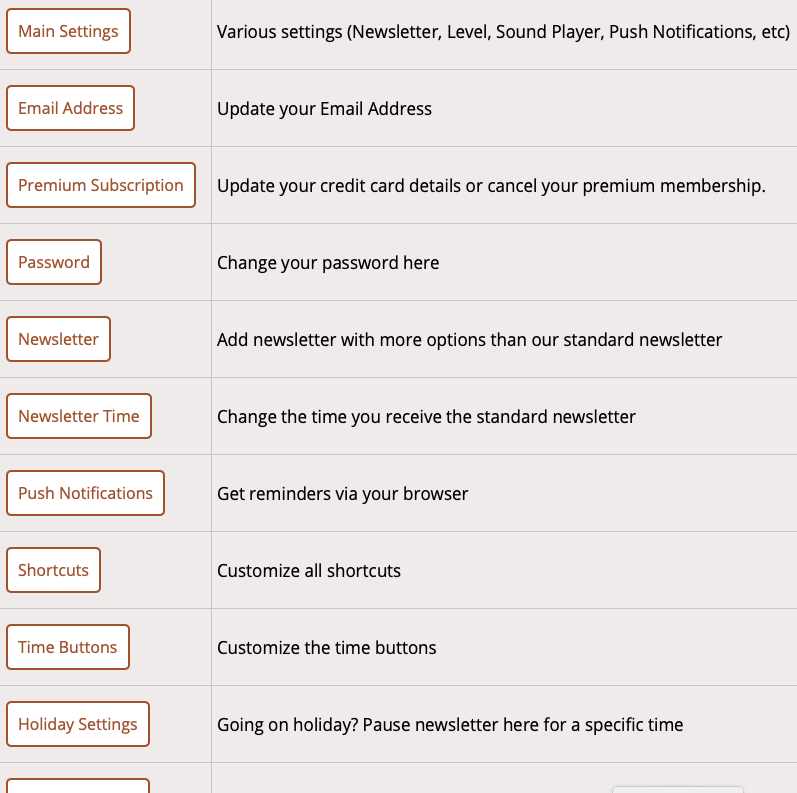The width and height of the screenshot is (797, 793).
Task: Click the 'Change the time you receive' description
Action: 426,416
